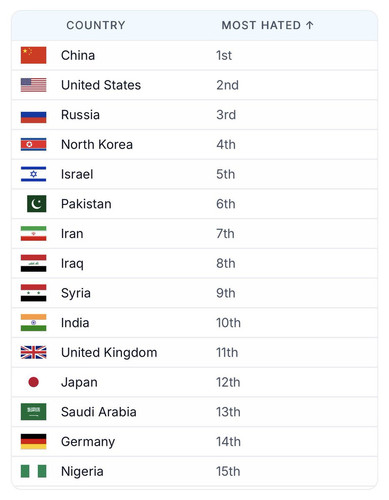Select the Syria country name
389x500 pixels.
(76, 293)
